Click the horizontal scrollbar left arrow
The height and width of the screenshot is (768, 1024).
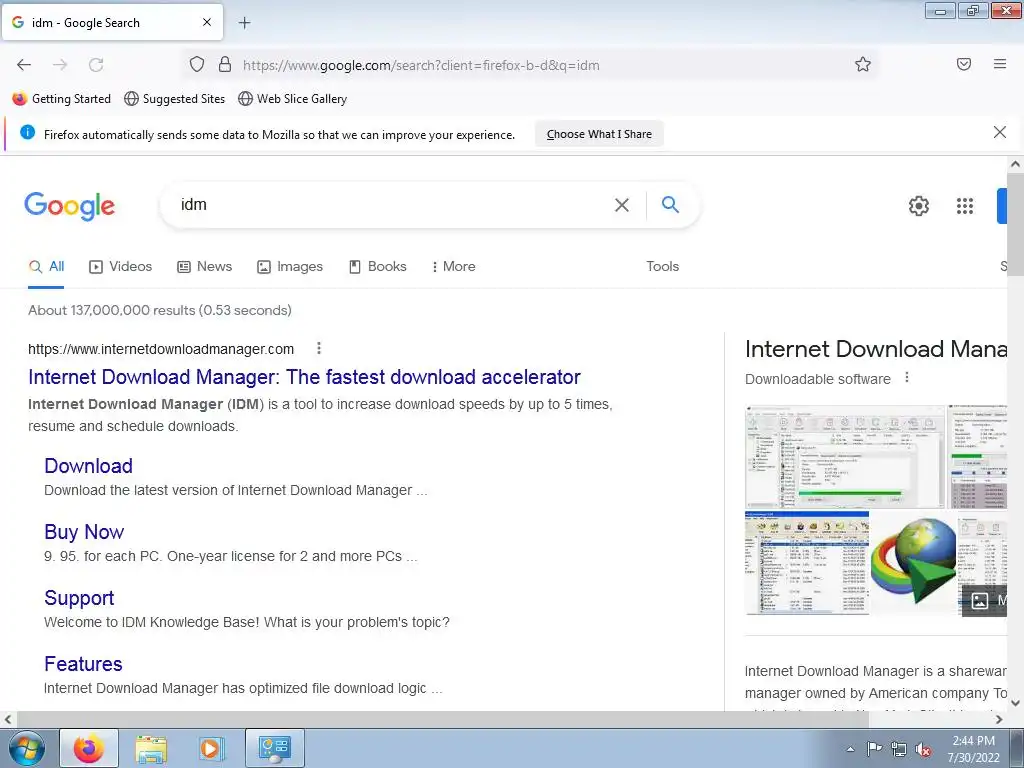(x=8, y=719)
